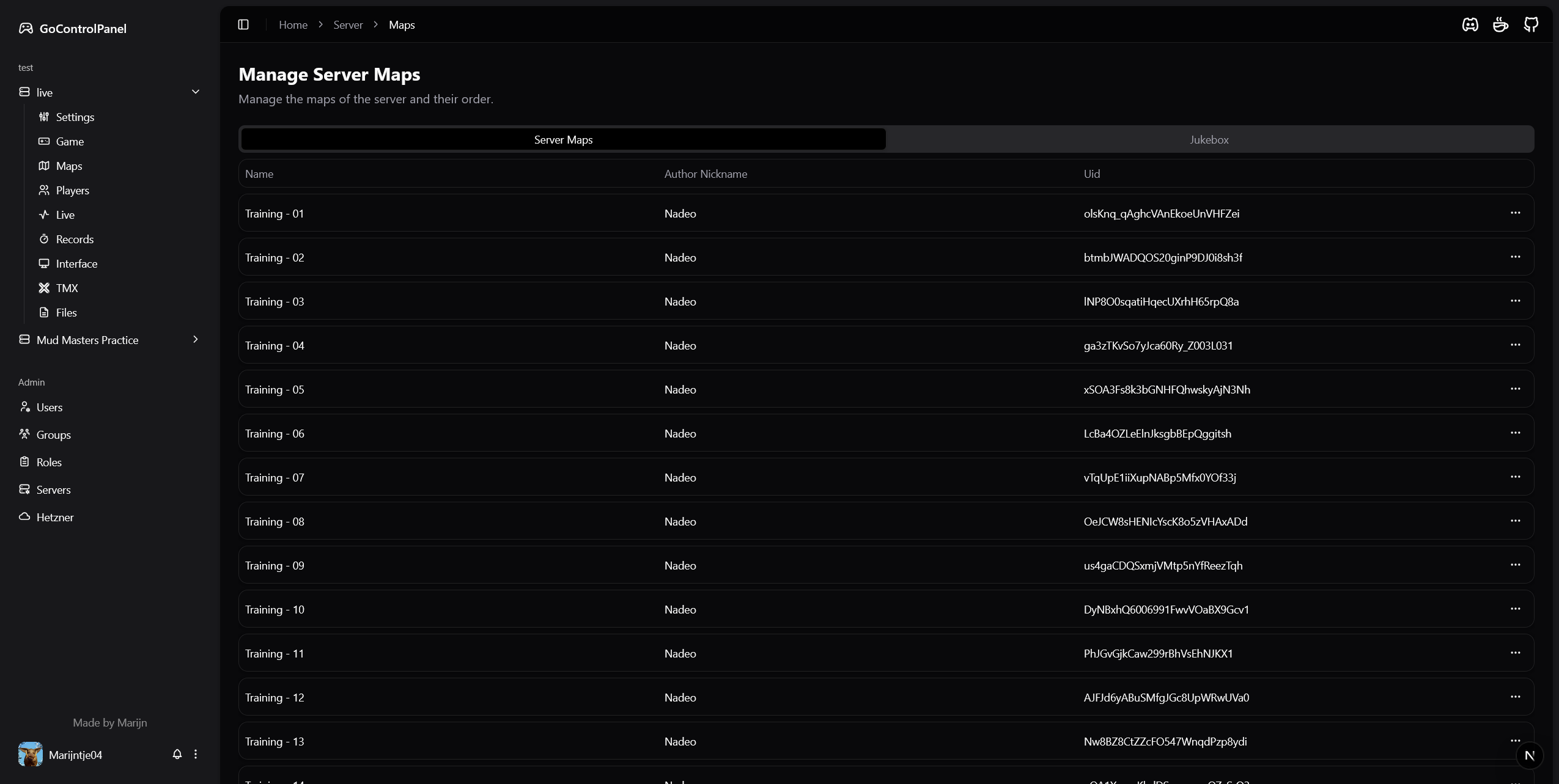Open the GitHub icon link

tap(1531, 24)
